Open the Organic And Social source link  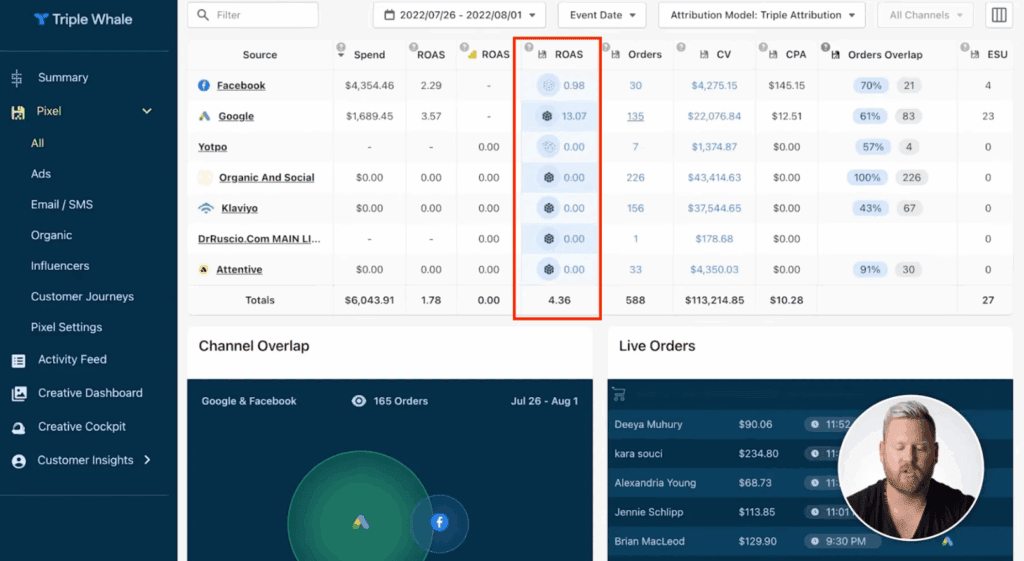click(x=266, y=178)
